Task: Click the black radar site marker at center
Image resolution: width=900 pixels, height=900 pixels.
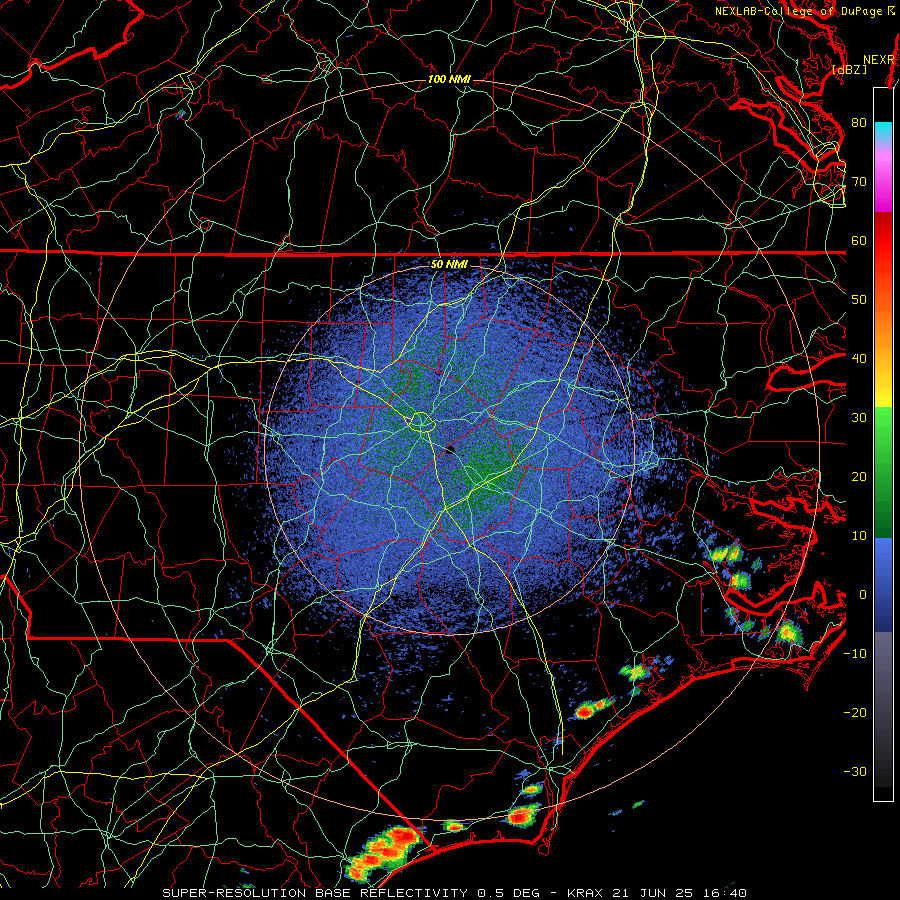Action: [451, 449]
